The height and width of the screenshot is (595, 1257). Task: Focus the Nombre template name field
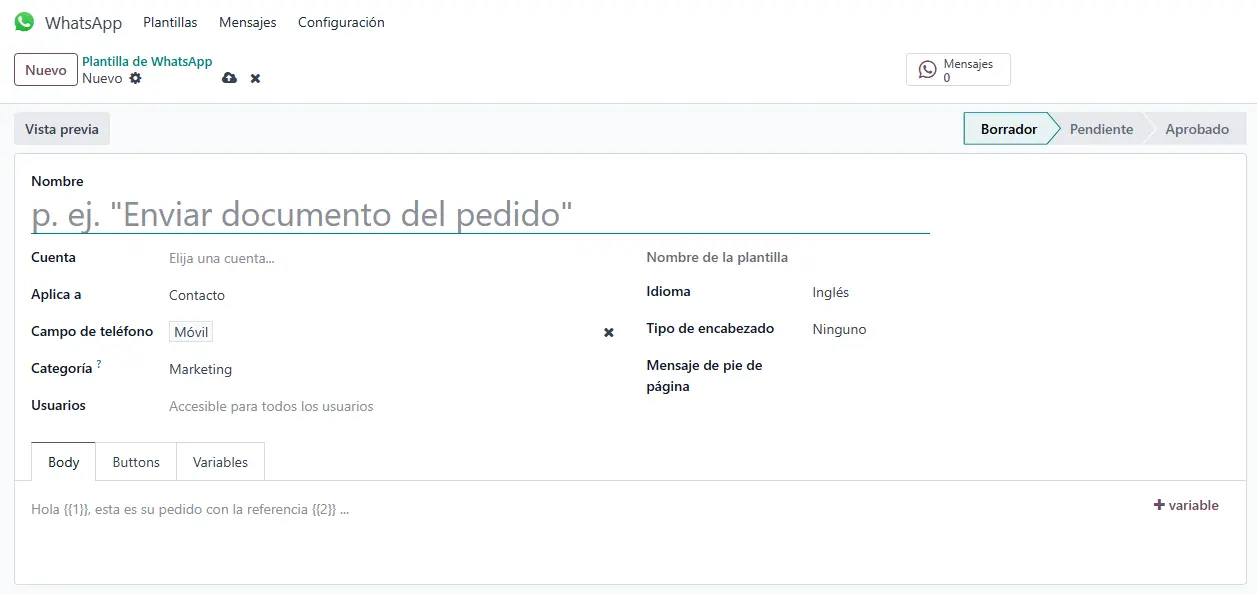[x=480, y=214]
